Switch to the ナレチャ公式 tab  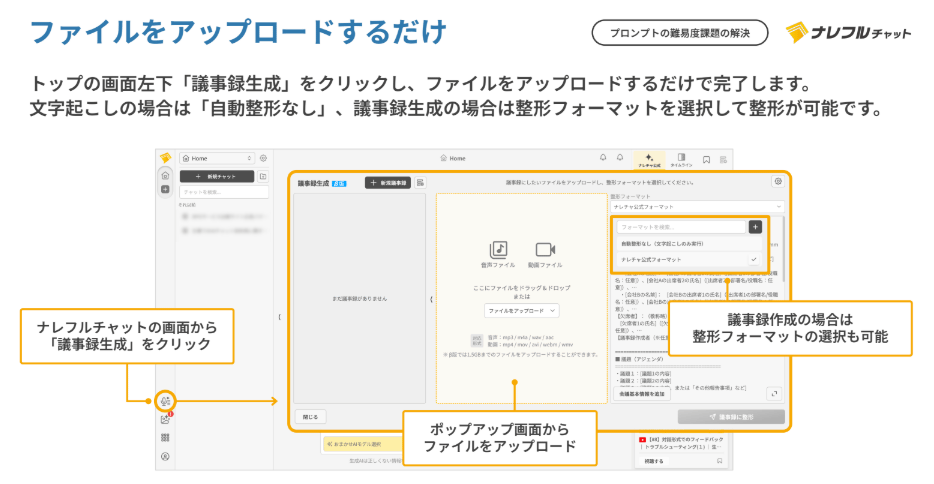pos(649,158)
